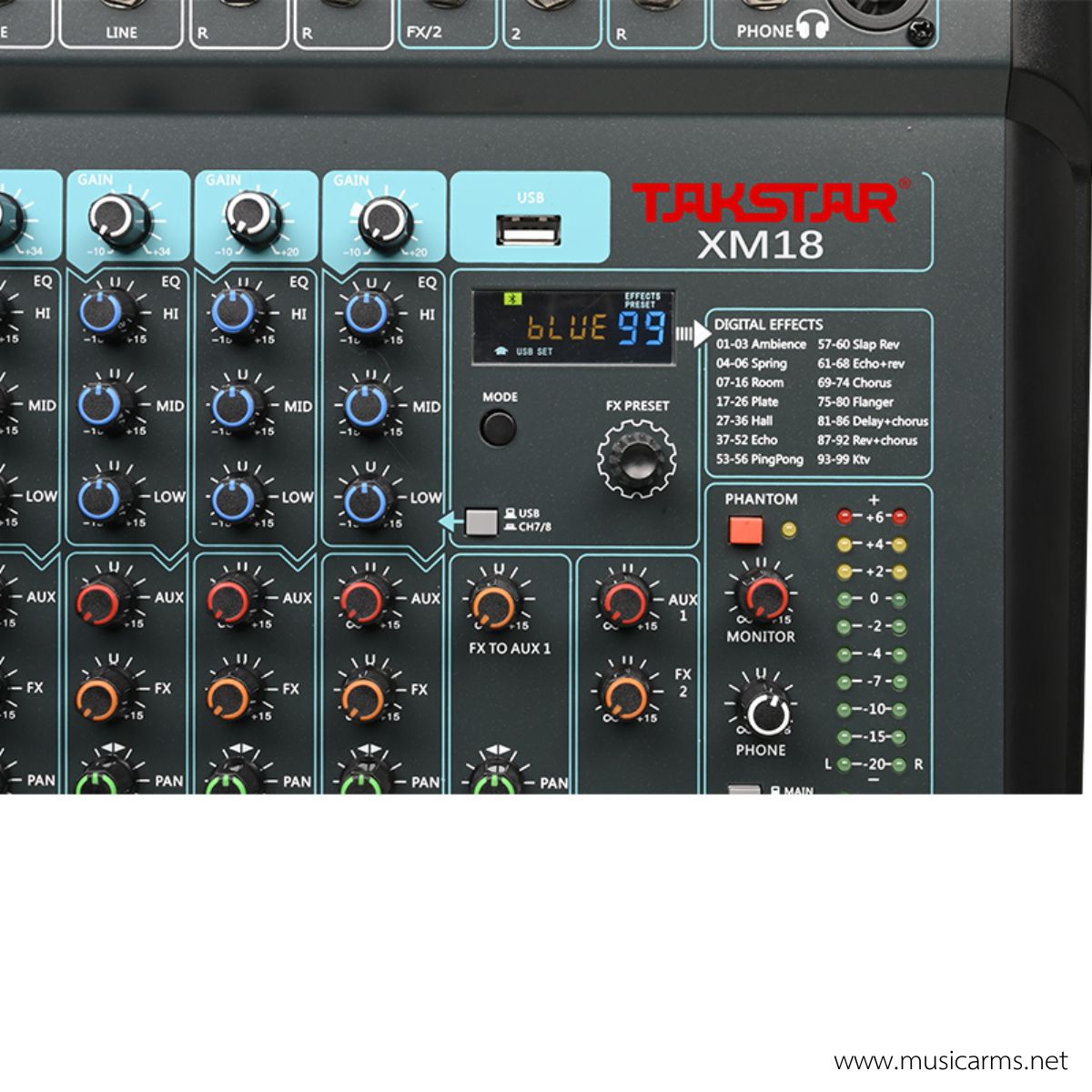Click the USB port under the USB label
The image size is (1092, 1092).
tap(528, 231)
